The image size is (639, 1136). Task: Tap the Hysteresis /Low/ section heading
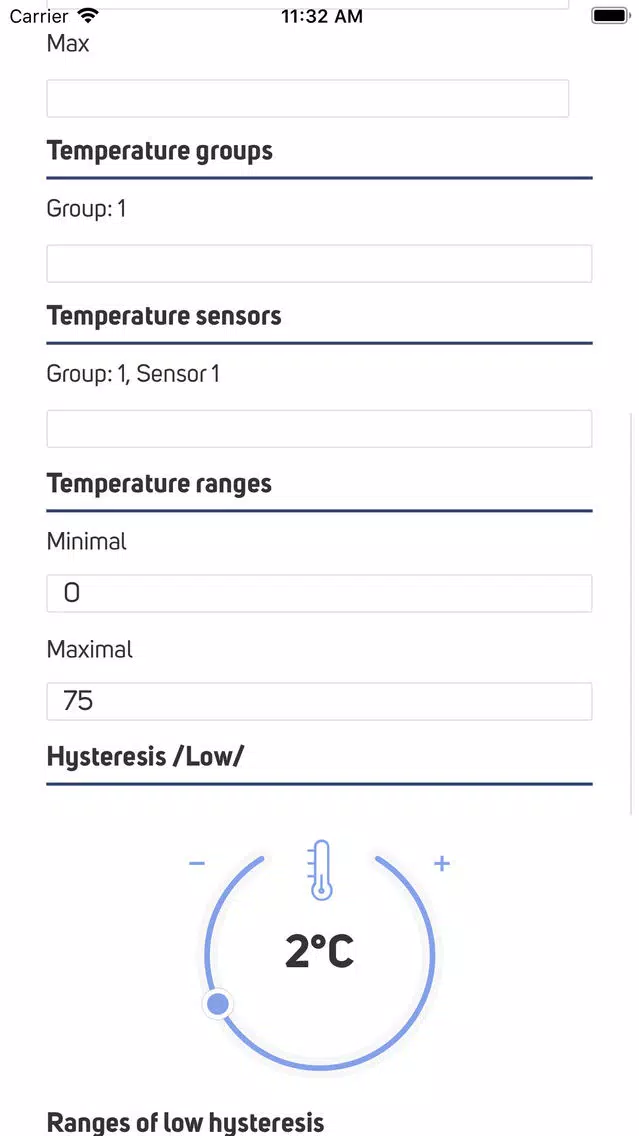coord(146,756)
